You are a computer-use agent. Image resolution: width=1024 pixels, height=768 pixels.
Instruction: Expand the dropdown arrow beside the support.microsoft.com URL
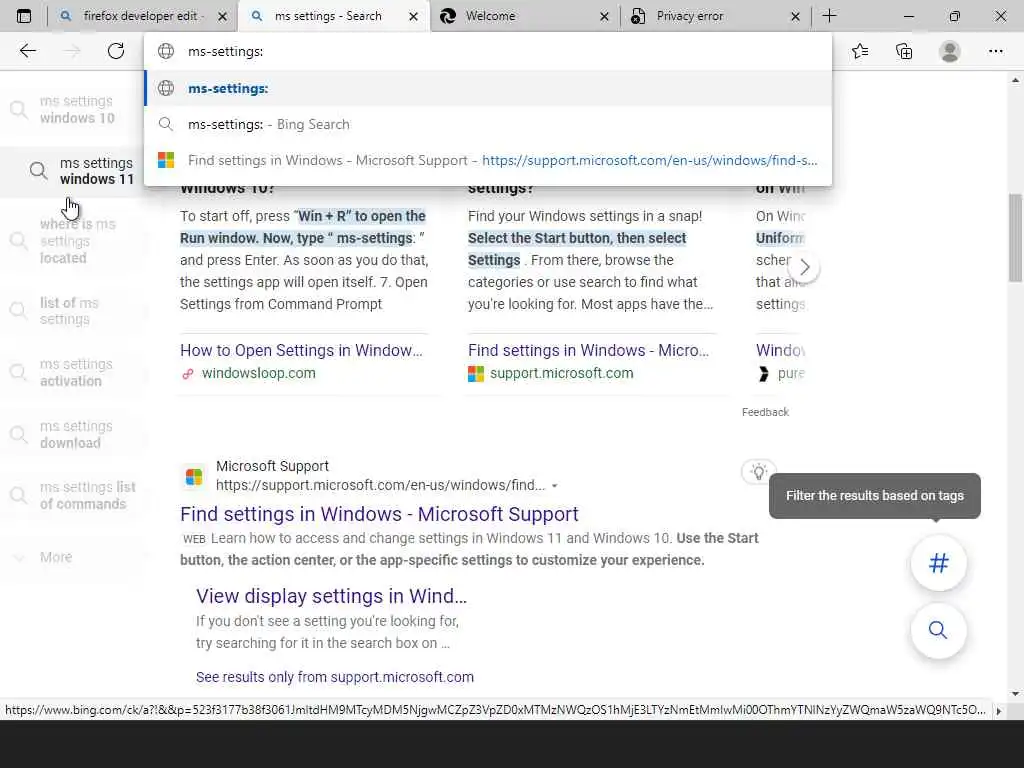click(x=554, y=486)
